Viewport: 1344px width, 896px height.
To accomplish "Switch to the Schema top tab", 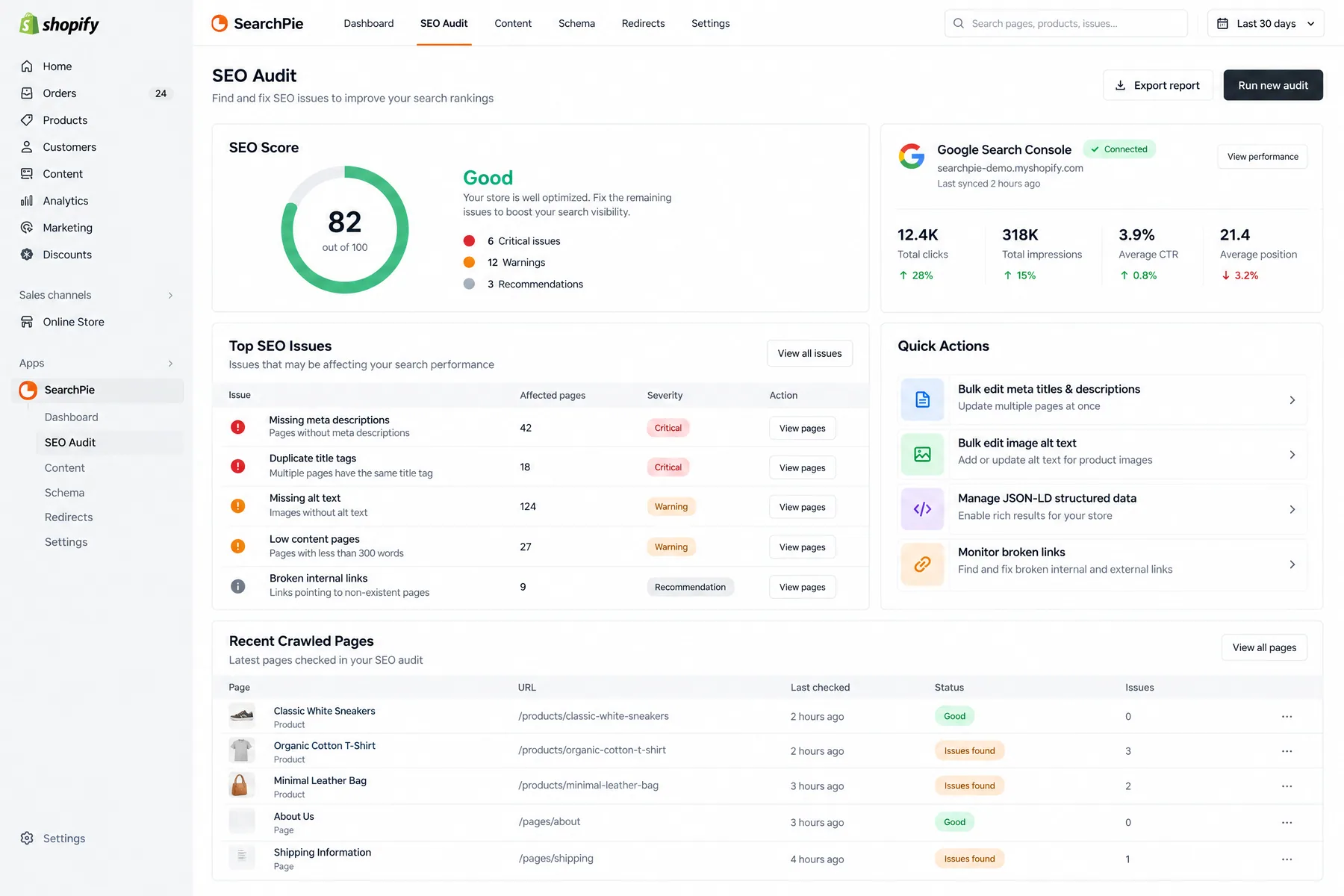I will click(576, 23).
